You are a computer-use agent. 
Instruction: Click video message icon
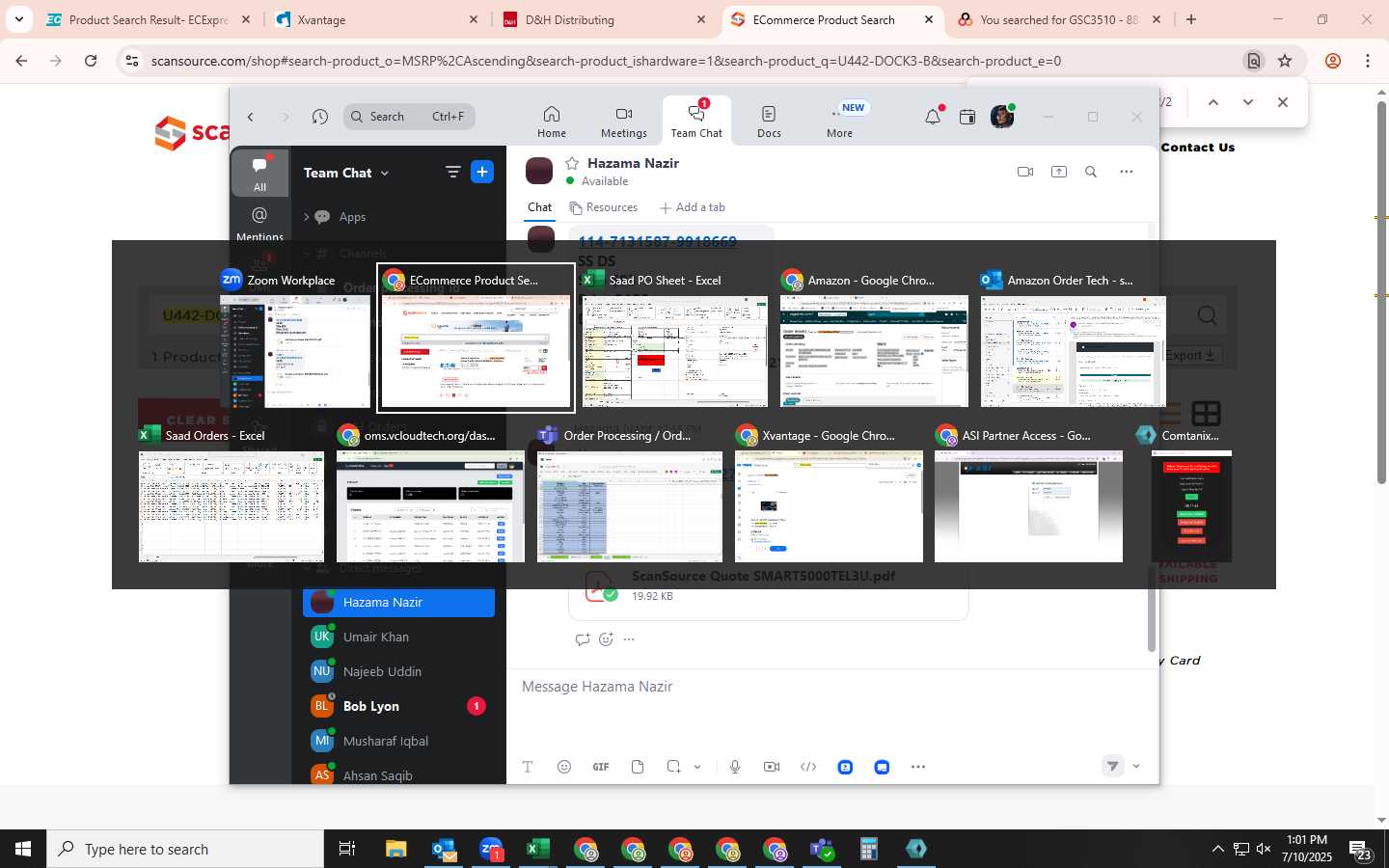pyautogui.click(x=772, y=767)
